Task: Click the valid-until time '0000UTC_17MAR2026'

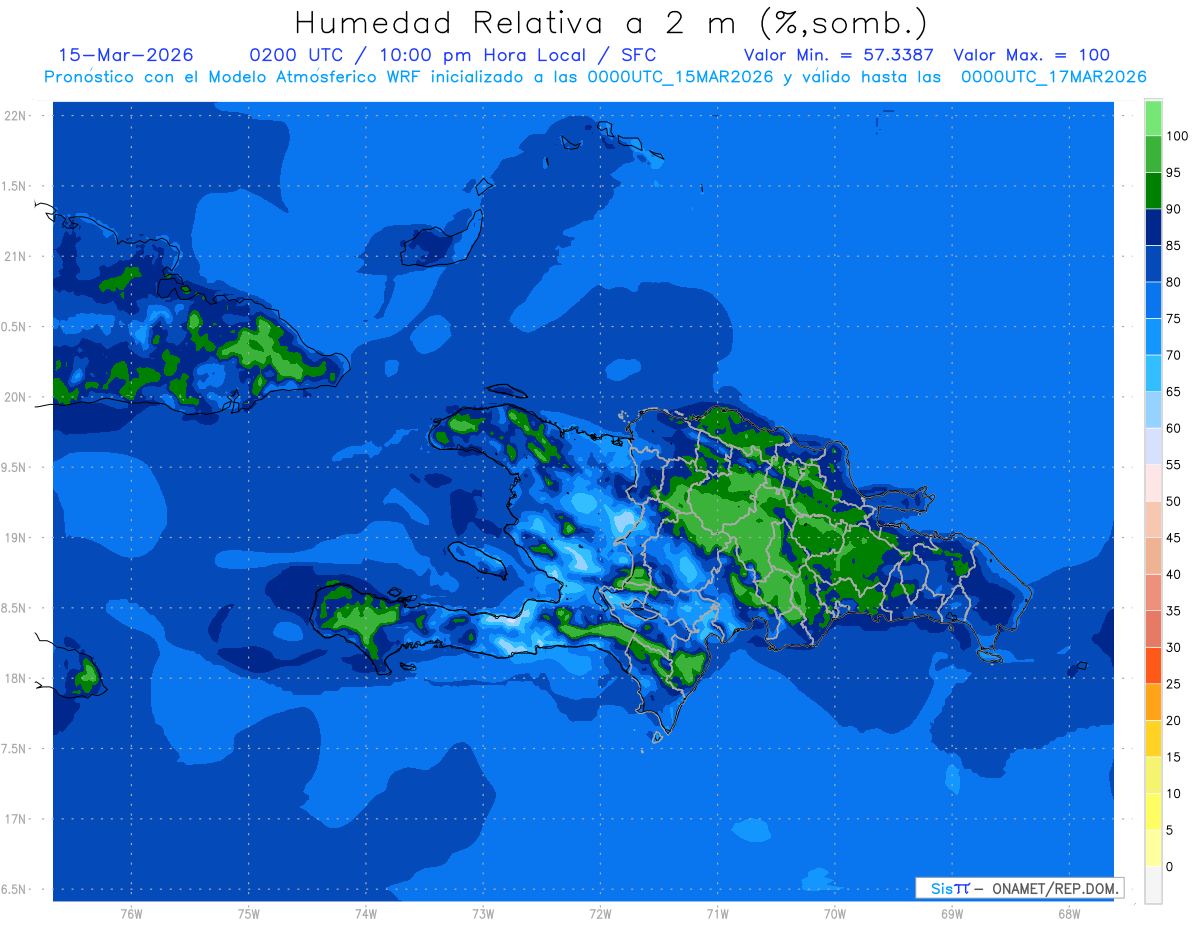Action: (x=1053, y=77)
